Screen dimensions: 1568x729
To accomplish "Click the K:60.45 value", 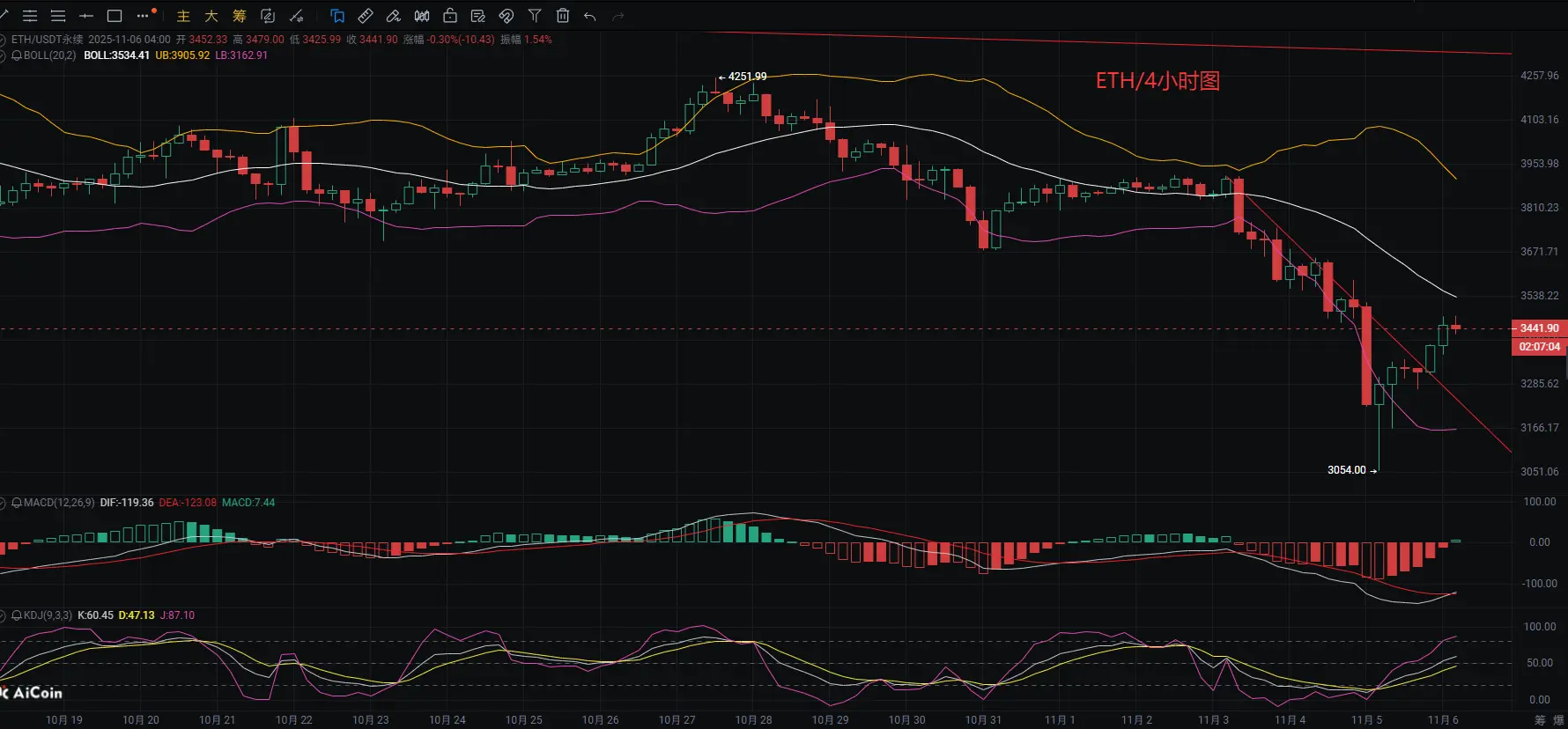I will [95, 615].
